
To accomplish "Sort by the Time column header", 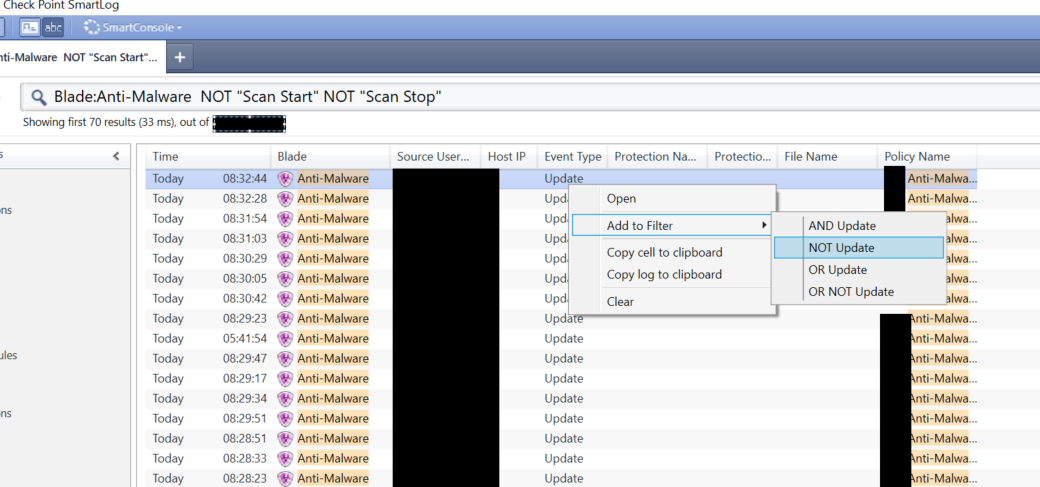I will (208, 157).
